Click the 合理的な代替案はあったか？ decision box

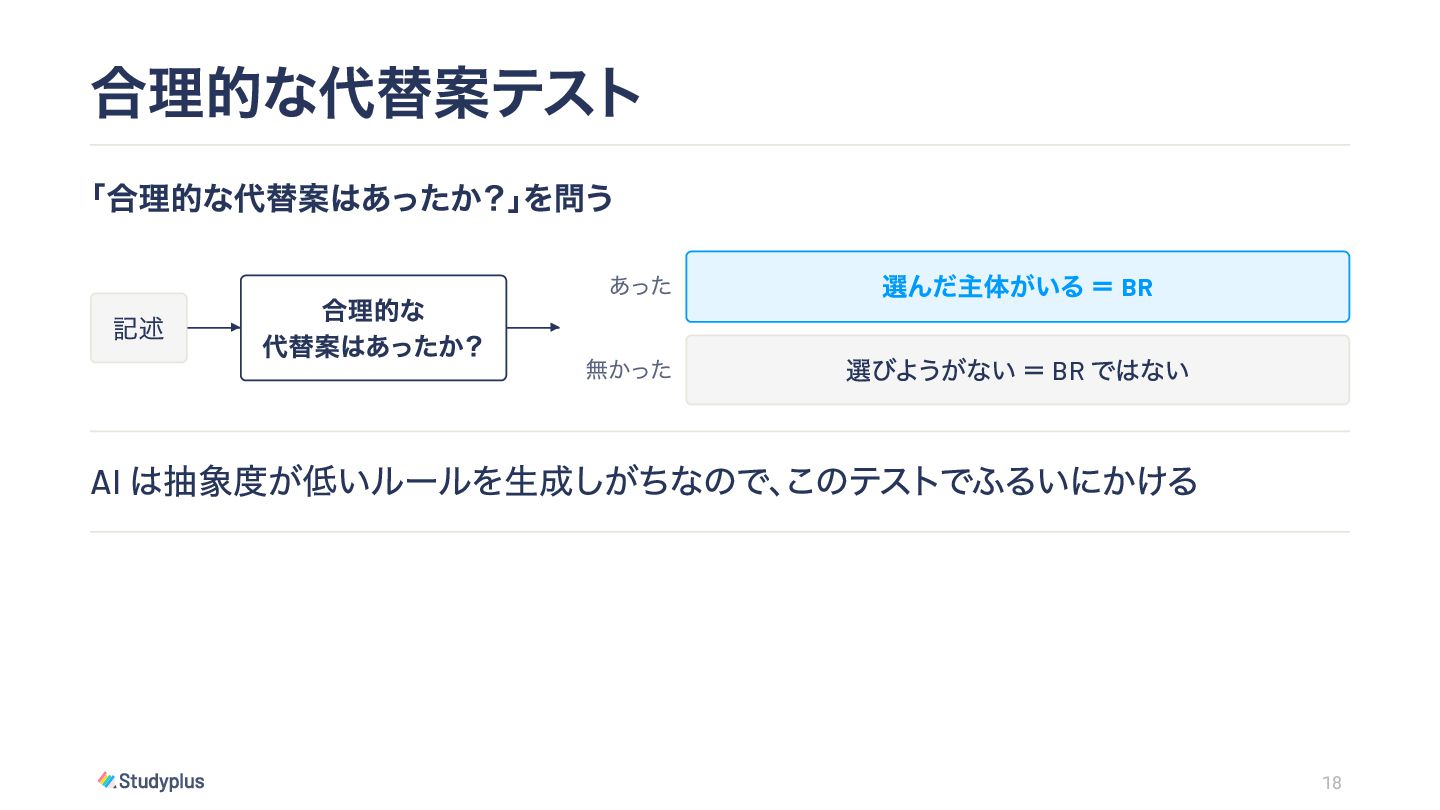pyautogui.click(x=373, y=328)
